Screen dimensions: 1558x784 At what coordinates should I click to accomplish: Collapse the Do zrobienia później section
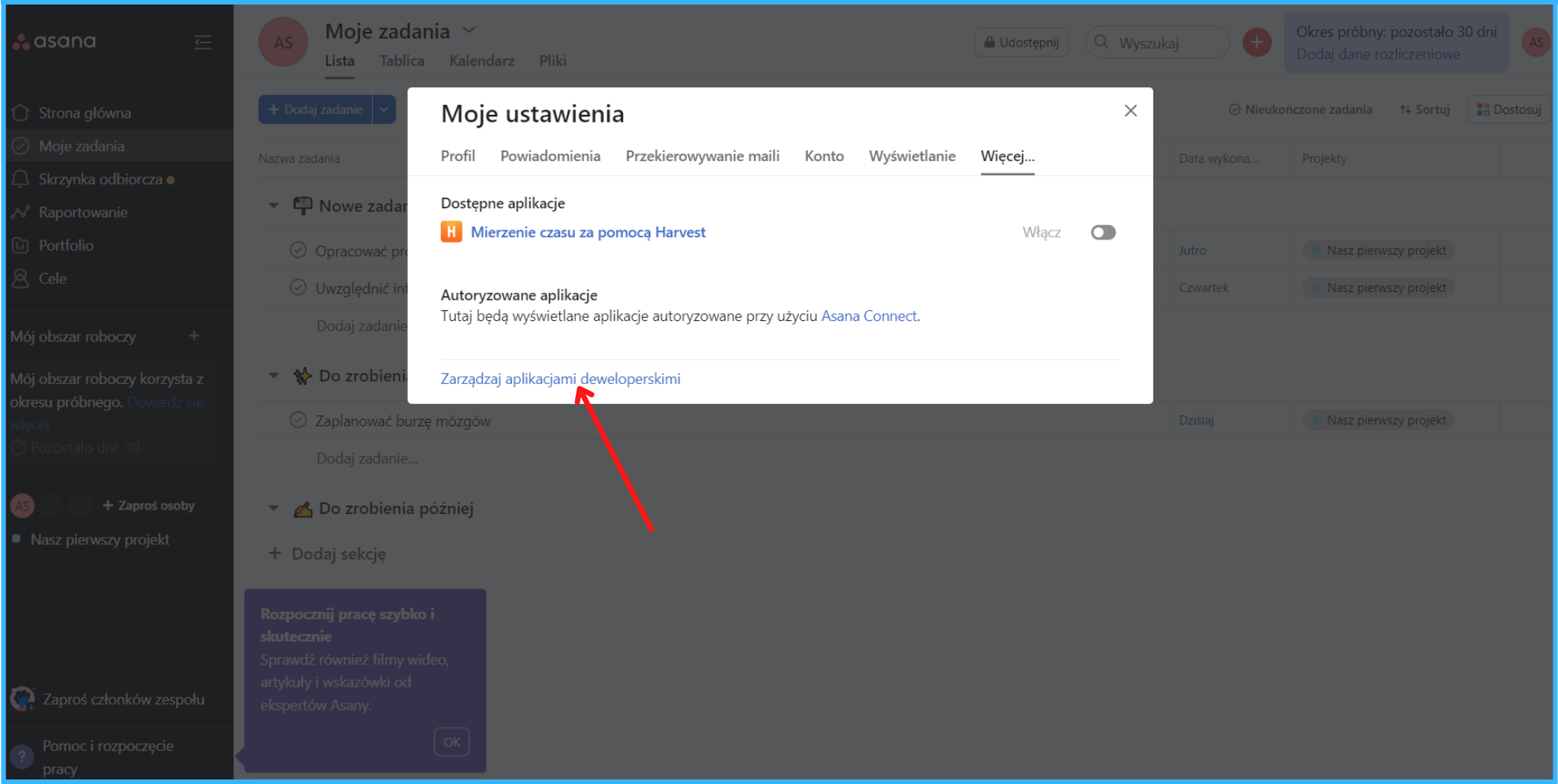coord(274,508)
